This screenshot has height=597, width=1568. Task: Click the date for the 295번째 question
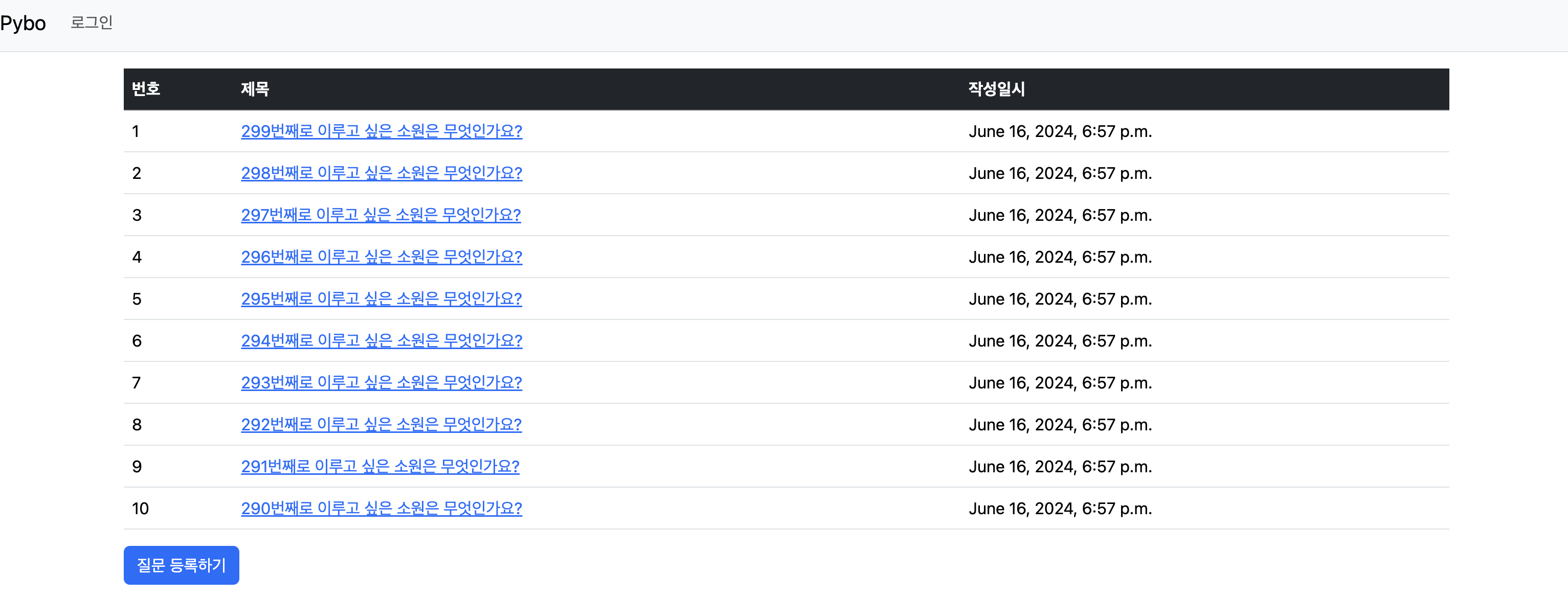pos(1060,300)
